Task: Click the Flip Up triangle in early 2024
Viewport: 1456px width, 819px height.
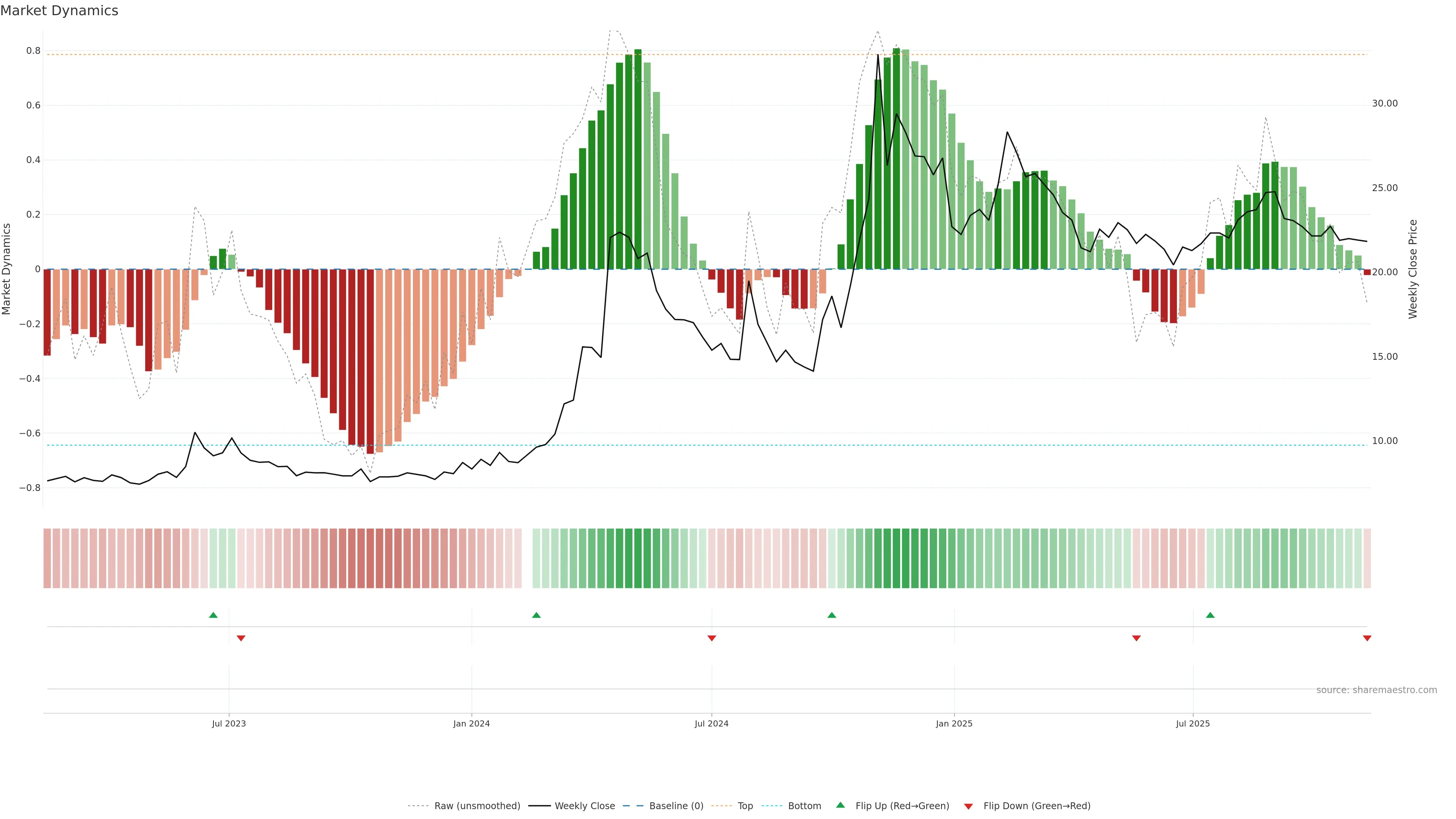Action: (537, 615)
